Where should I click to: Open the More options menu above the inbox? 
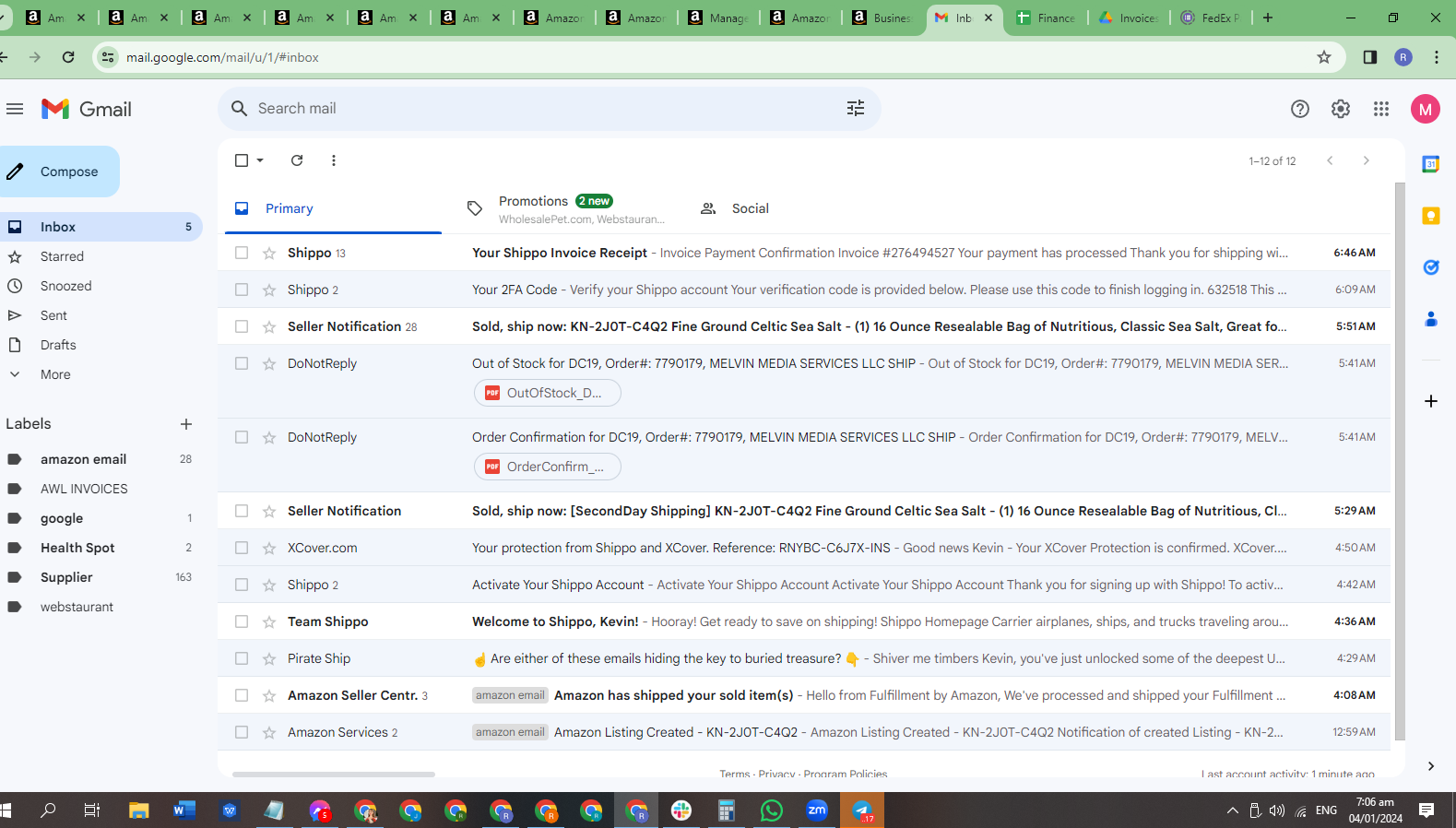pyautogui.click(x=334, y=160)
